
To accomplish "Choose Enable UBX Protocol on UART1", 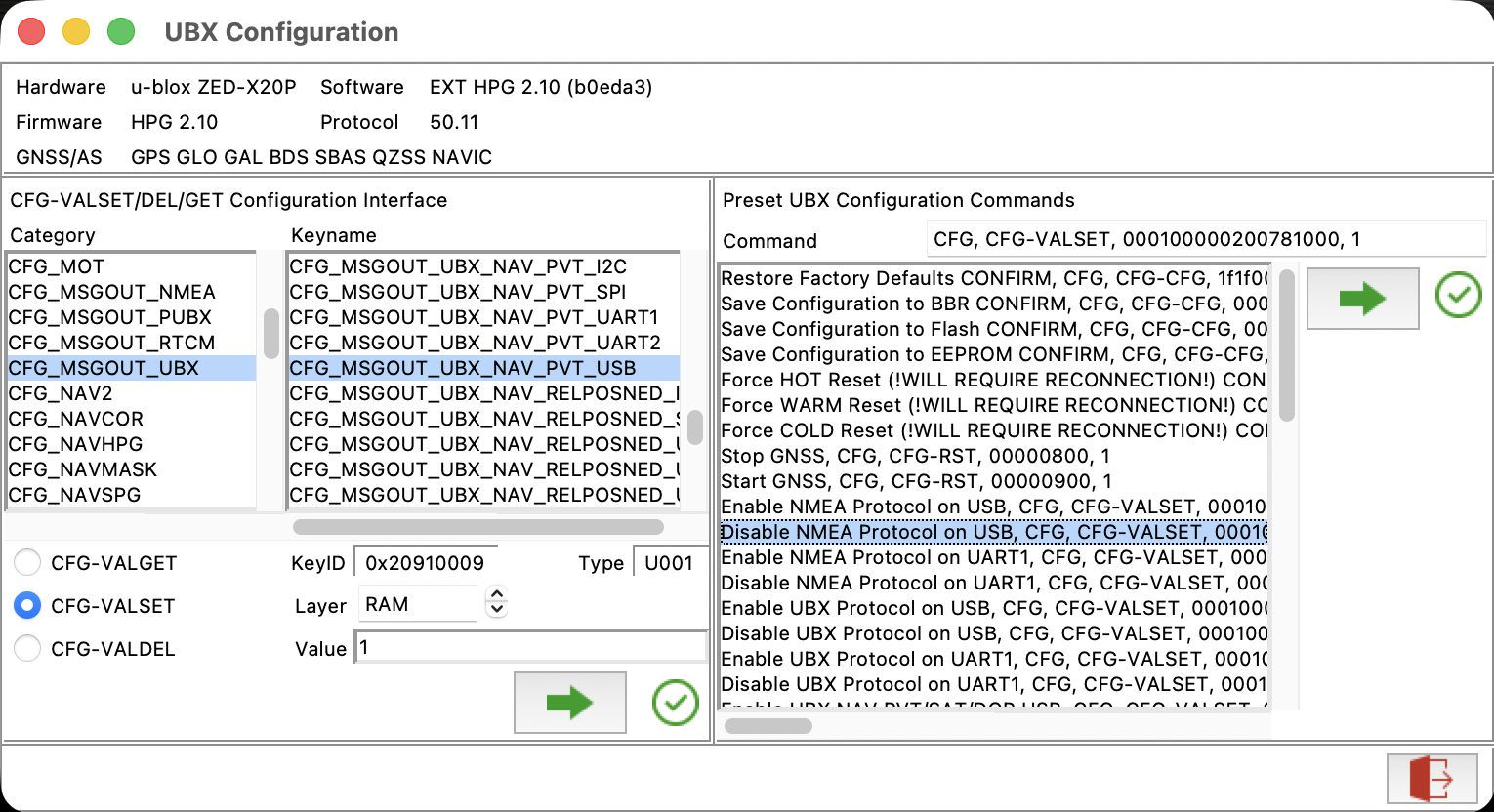I will [x=994, y=659].
